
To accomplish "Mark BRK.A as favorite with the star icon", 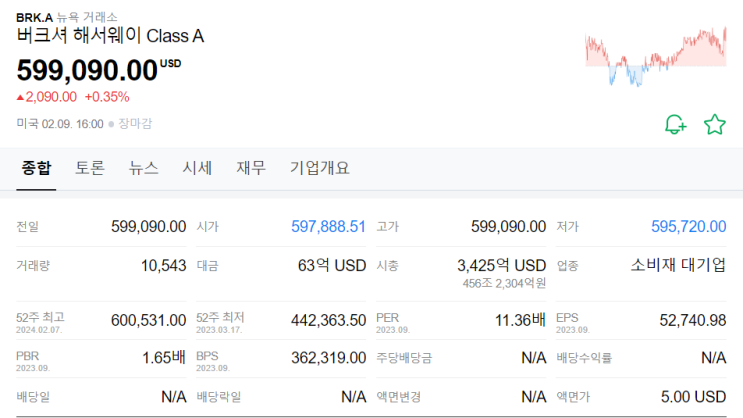I will click(x=715, y=125).
